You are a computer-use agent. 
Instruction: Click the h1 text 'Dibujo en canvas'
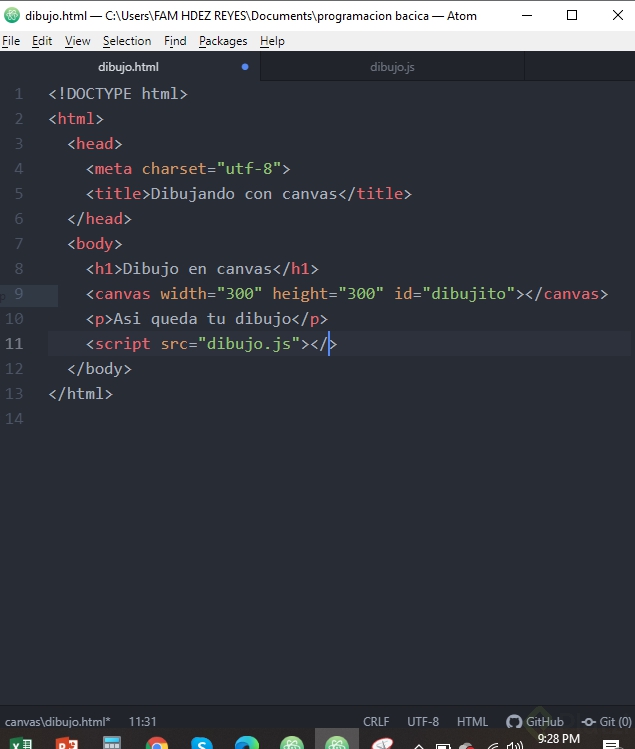coord(197,268)
